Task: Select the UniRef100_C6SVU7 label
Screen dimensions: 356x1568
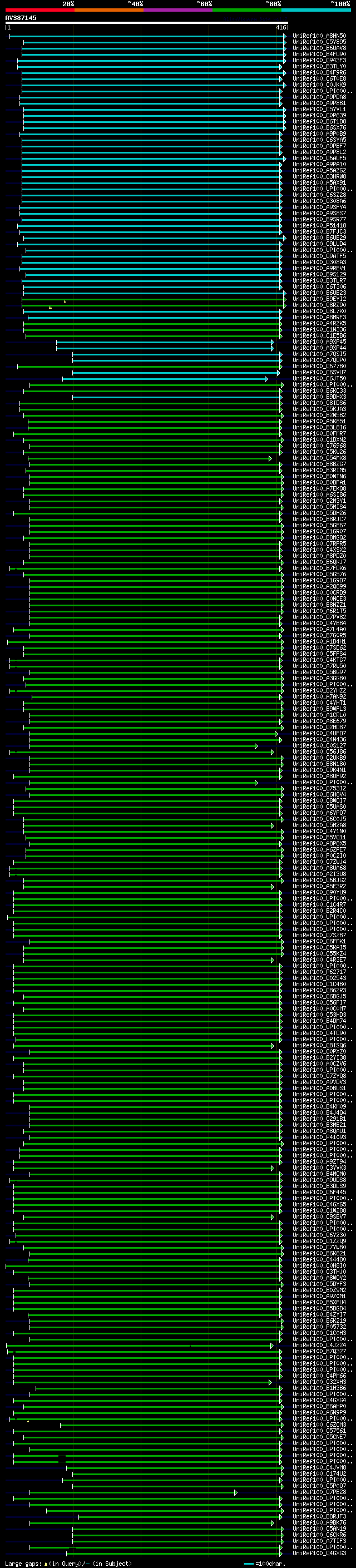Action: point(319,373)
